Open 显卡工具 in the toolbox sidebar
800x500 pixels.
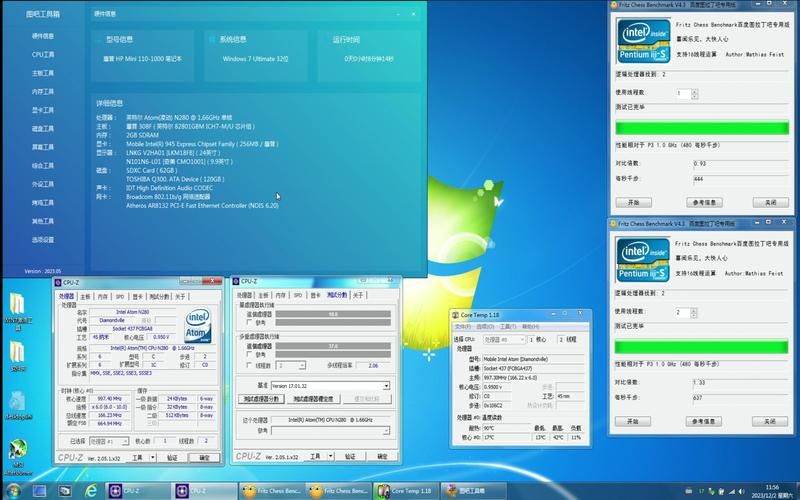[x=43, y=110]
